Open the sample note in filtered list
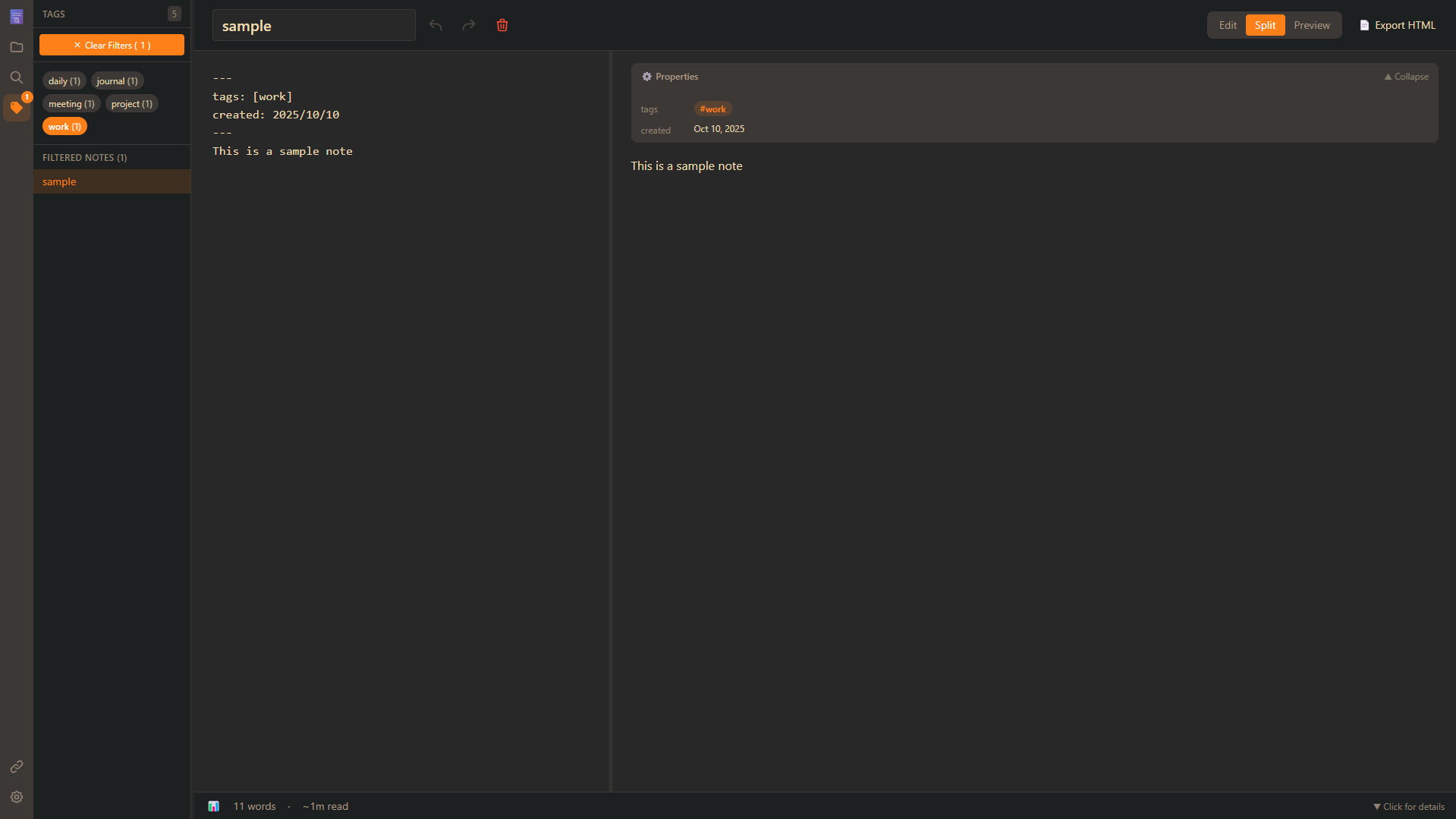The width and height of the screenshot is (1456, 819). (x=112, y=181)
